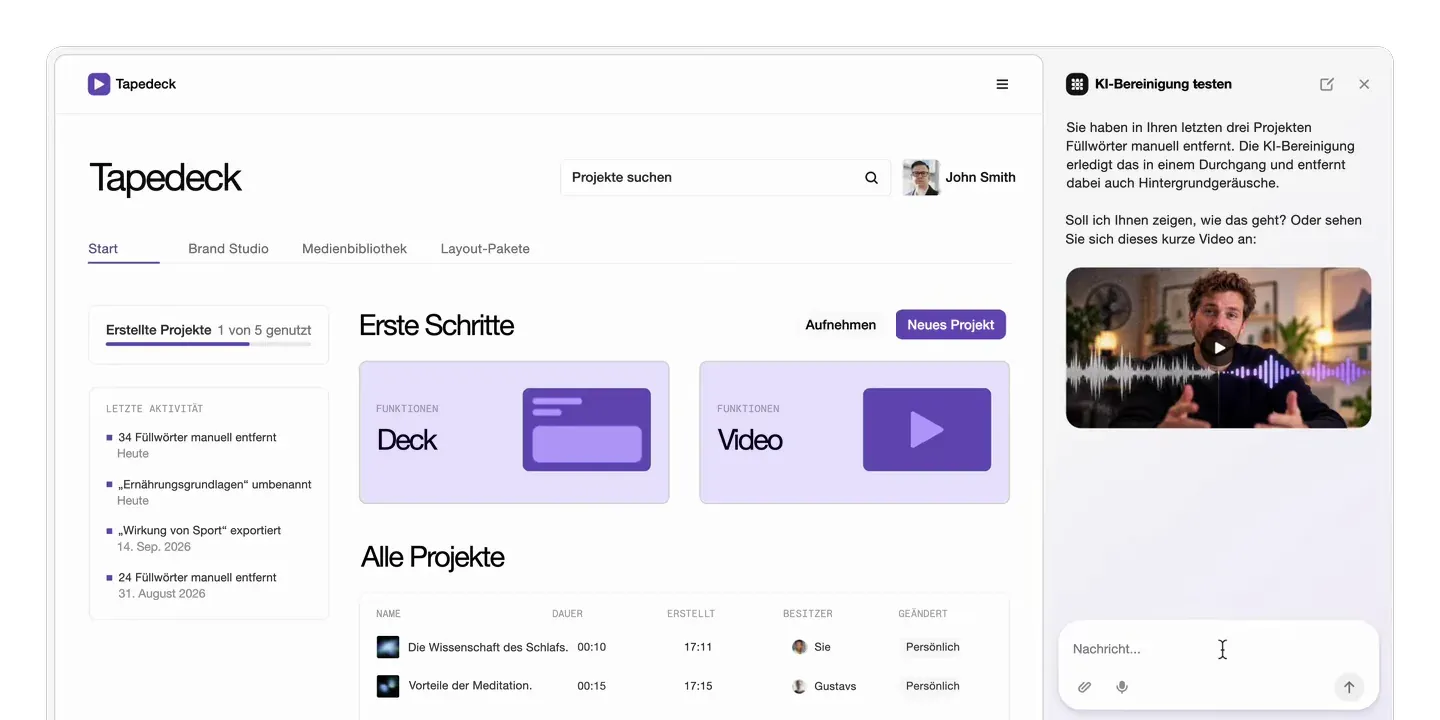Open project 'Vorteile der Meditation.'
1440x720 pixels.
click(470, 686)
